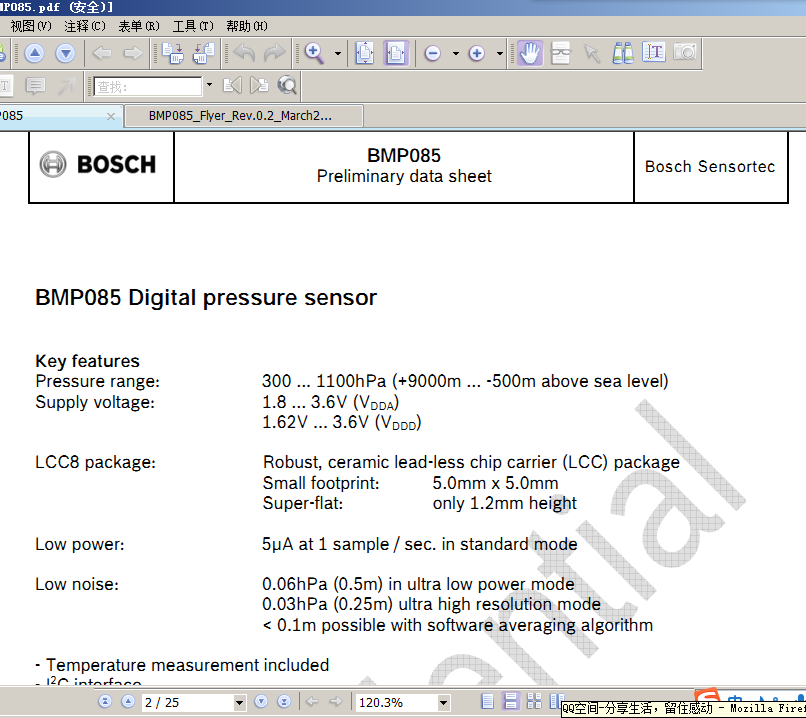806x718 pixels.
Task: Click the round plus zoom in button
Action: [477, 53]
